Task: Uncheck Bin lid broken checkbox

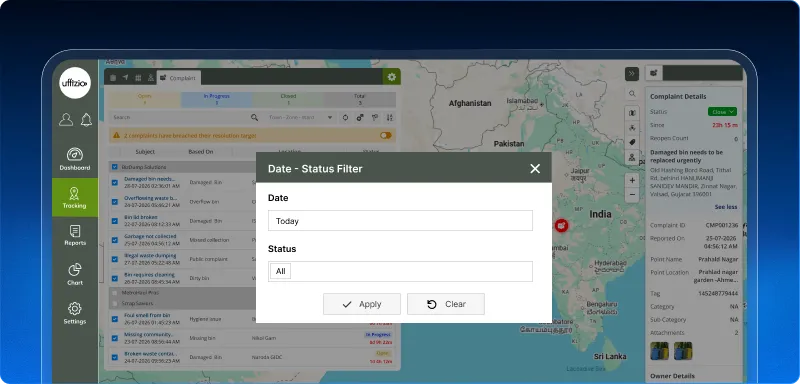Action: click(x=115, y=220)
